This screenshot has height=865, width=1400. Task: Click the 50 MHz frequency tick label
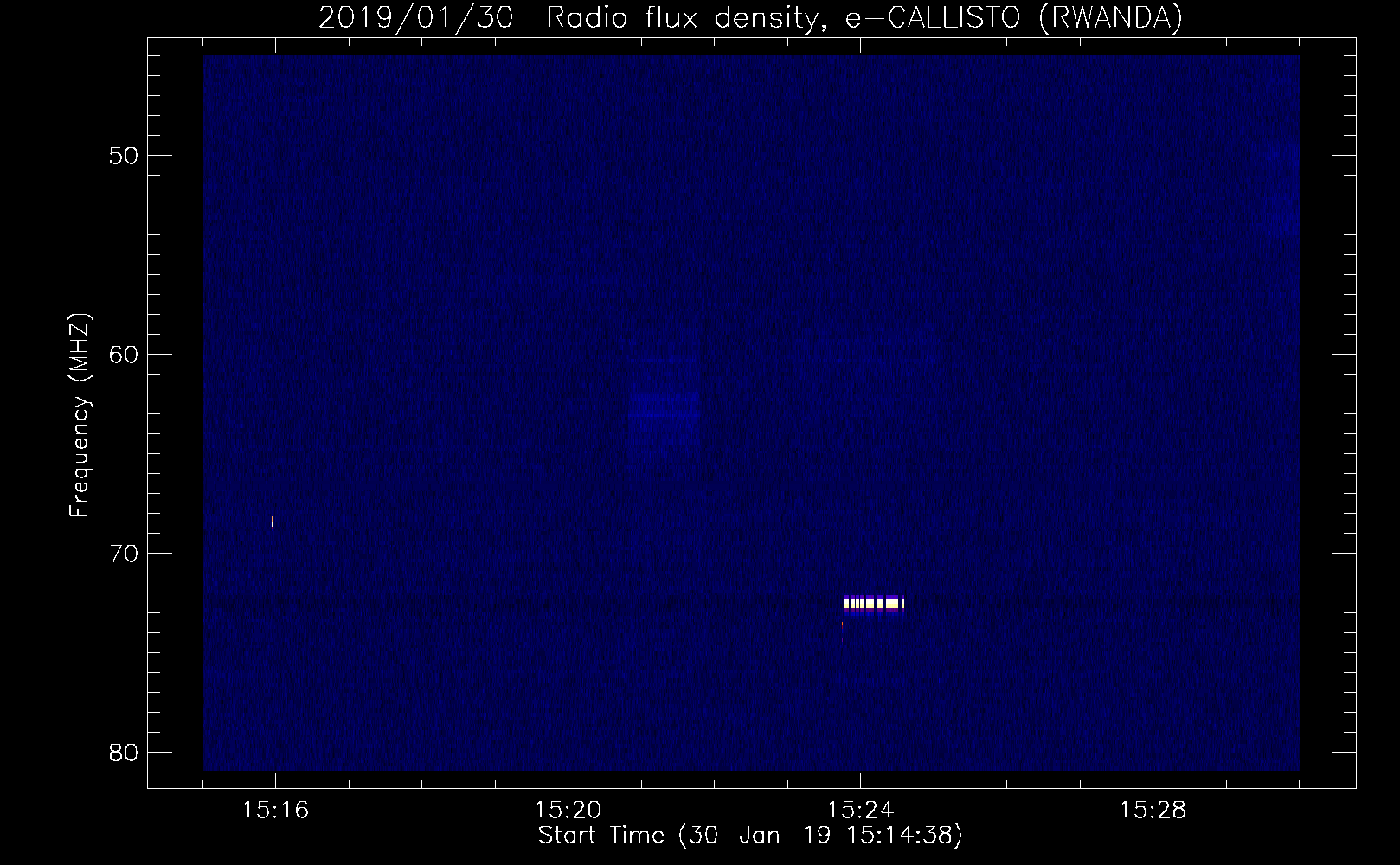[124, 157]
